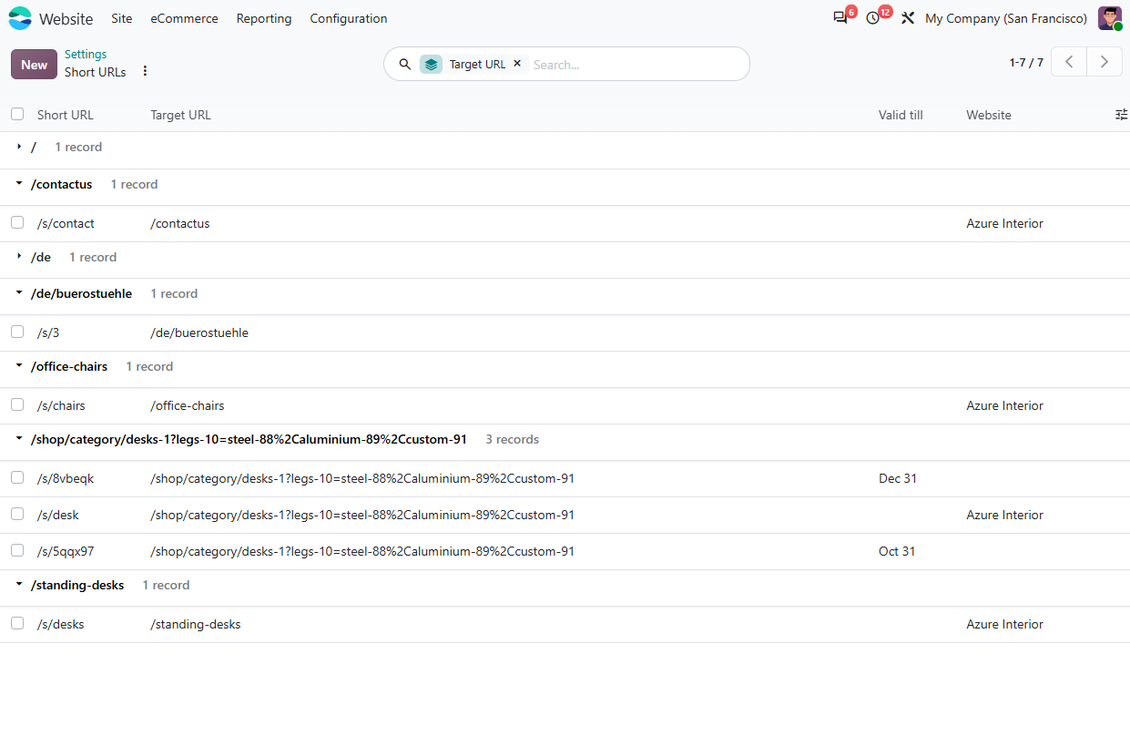Click the Short URLs page title
This screenshot has height=736, width=1130.
95,72
